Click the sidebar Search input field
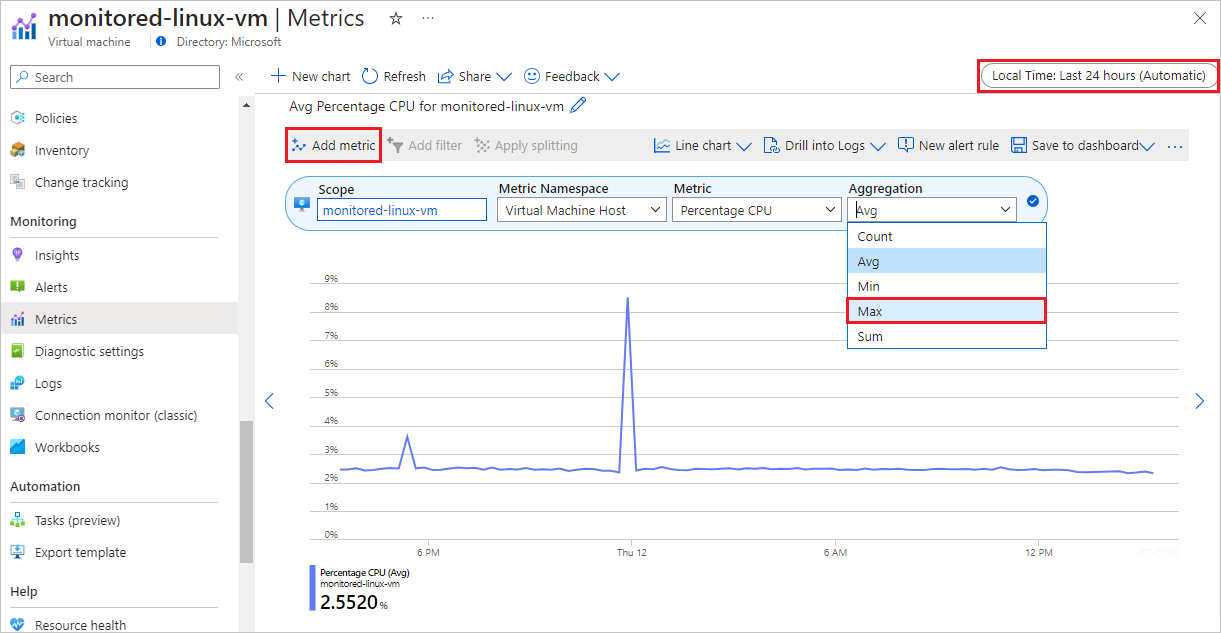Screen dimensions: 1221x633 tap(115, 77)
